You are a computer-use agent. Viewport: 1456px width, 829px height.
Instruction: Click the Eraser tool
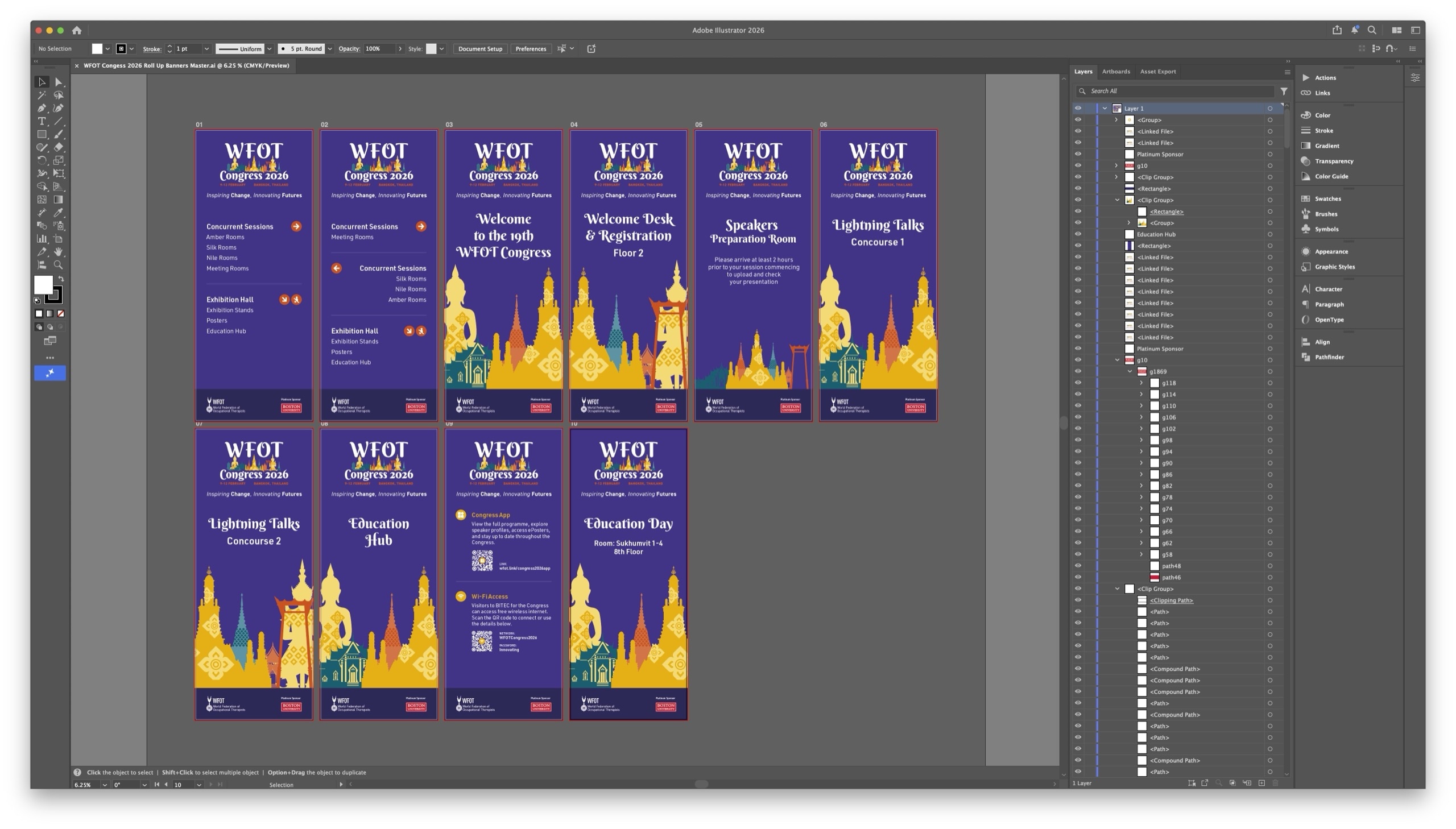(59, 147)
